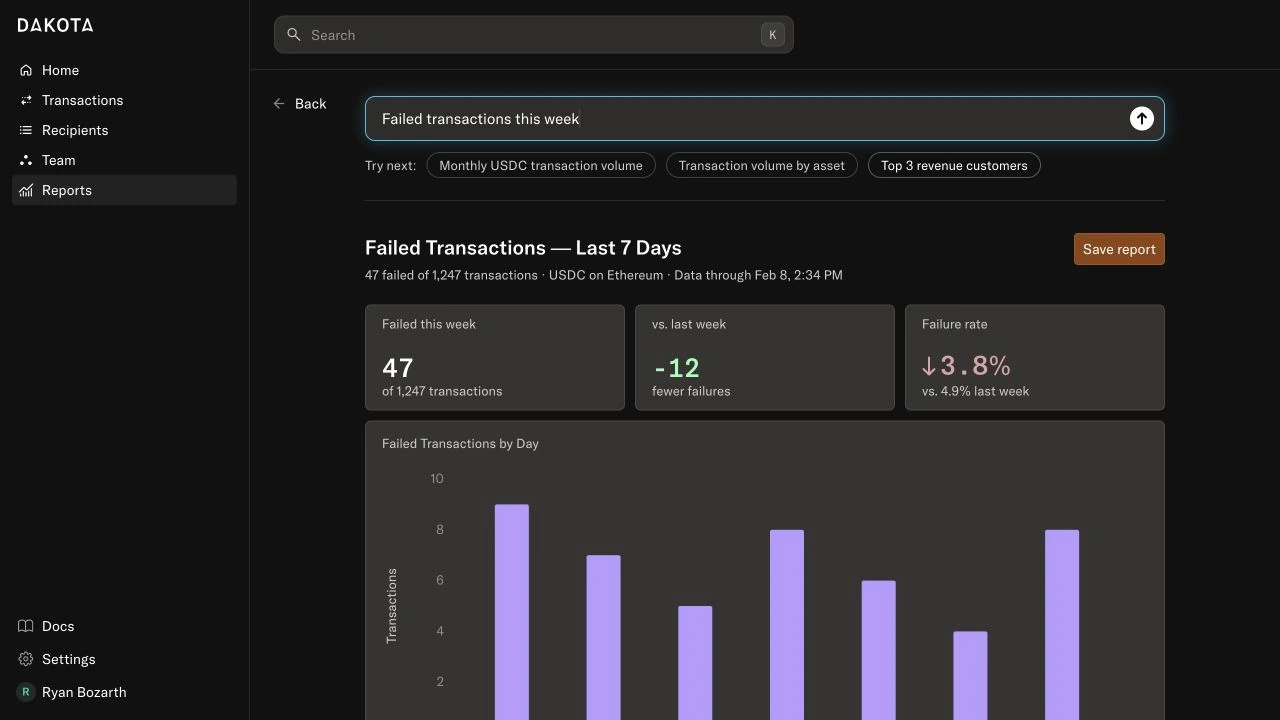Focus the top Search field
Viewport: 1280px width, 720px height.
(534, 35)
